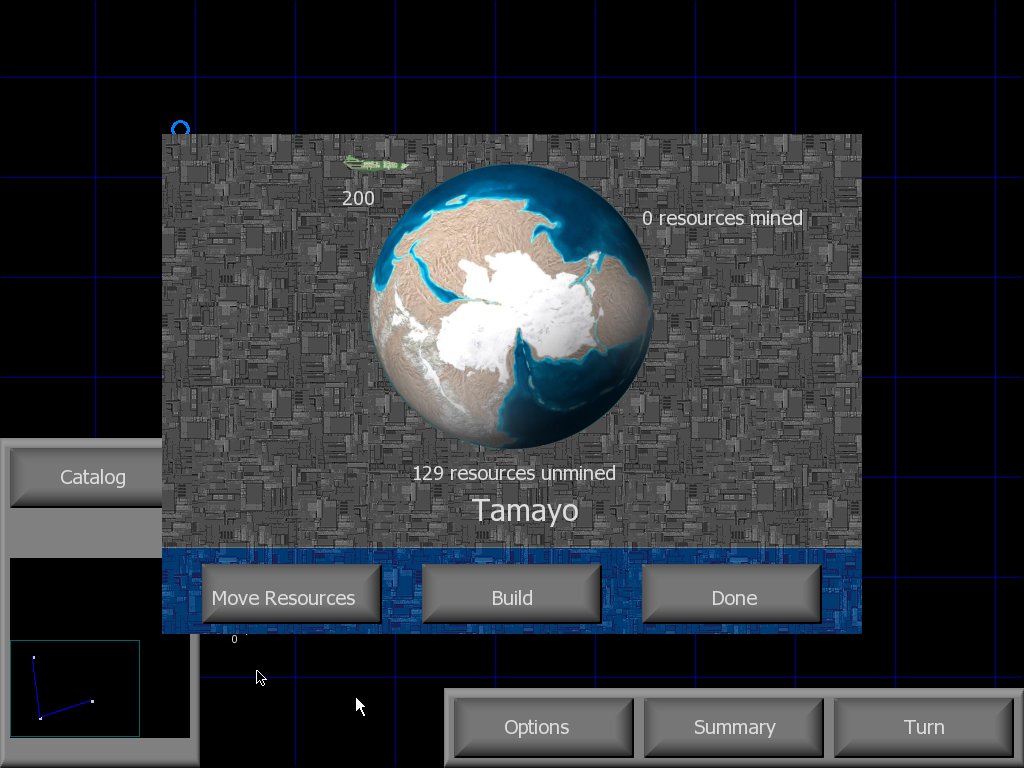This screenshot has width=1024, height=768.
Task: Click the small '0' map label
Action: tap(235, 639)
